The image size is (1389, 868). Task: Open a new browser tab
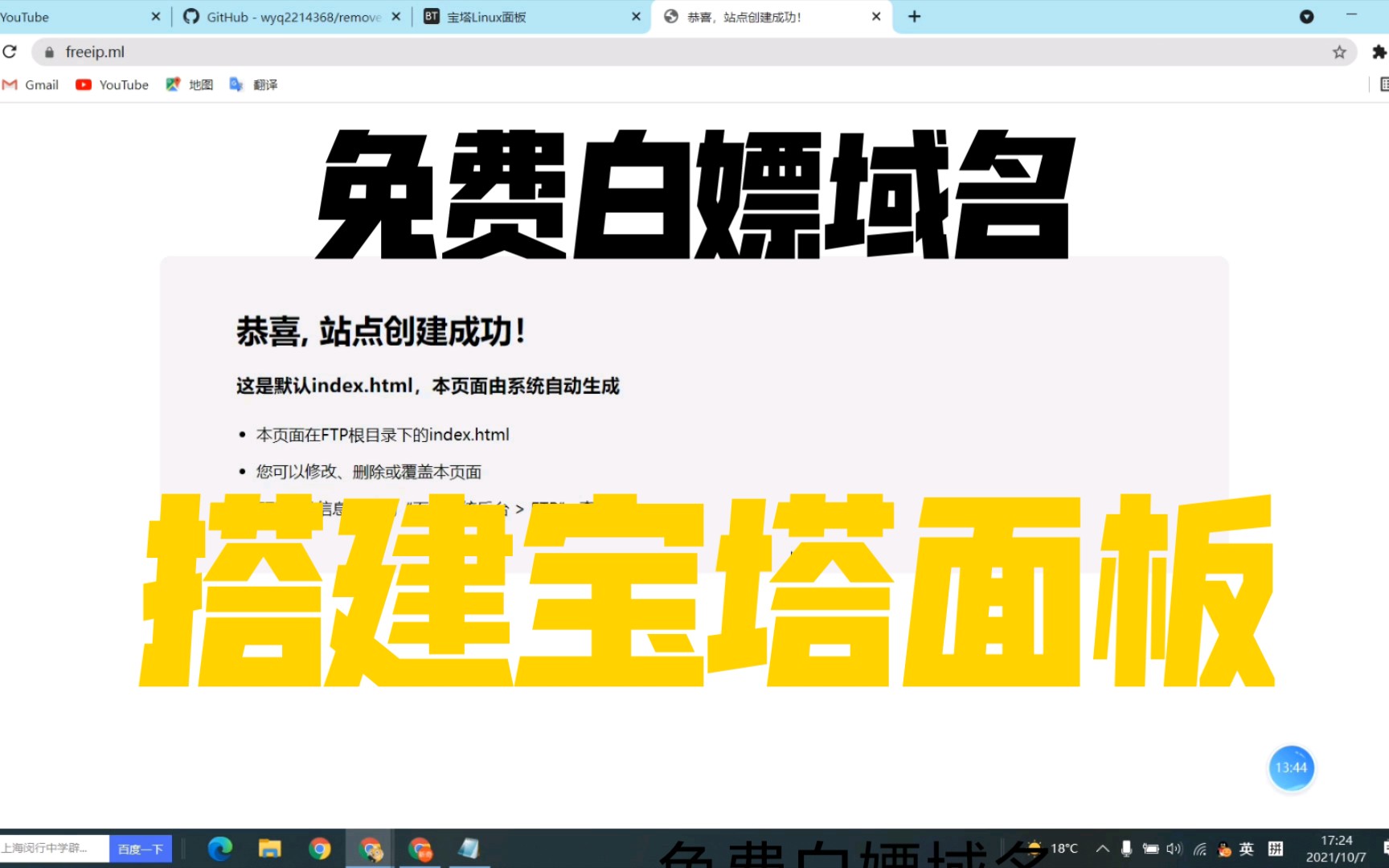pyautogui.click(x=914, y=17)
